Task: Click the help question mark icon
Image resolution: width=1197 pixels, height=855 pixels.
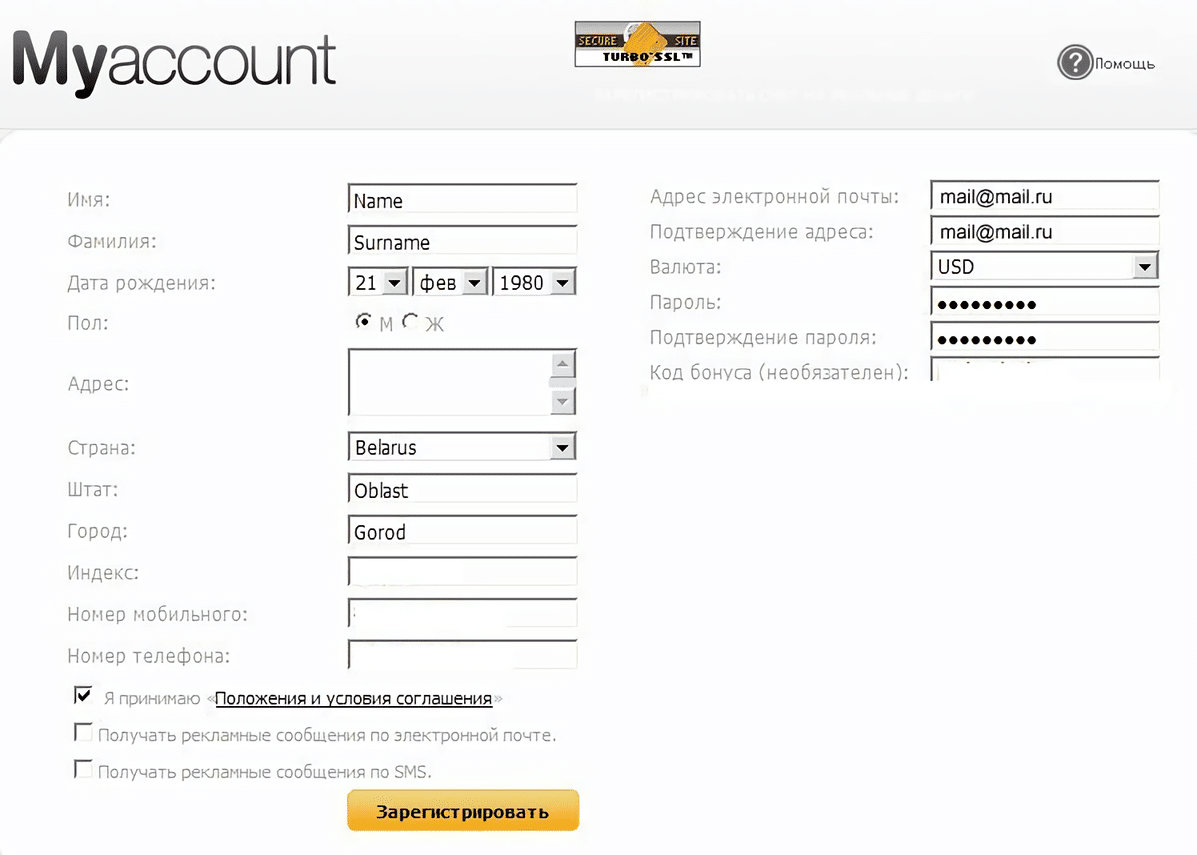Action: click(x=1074, y=63)
